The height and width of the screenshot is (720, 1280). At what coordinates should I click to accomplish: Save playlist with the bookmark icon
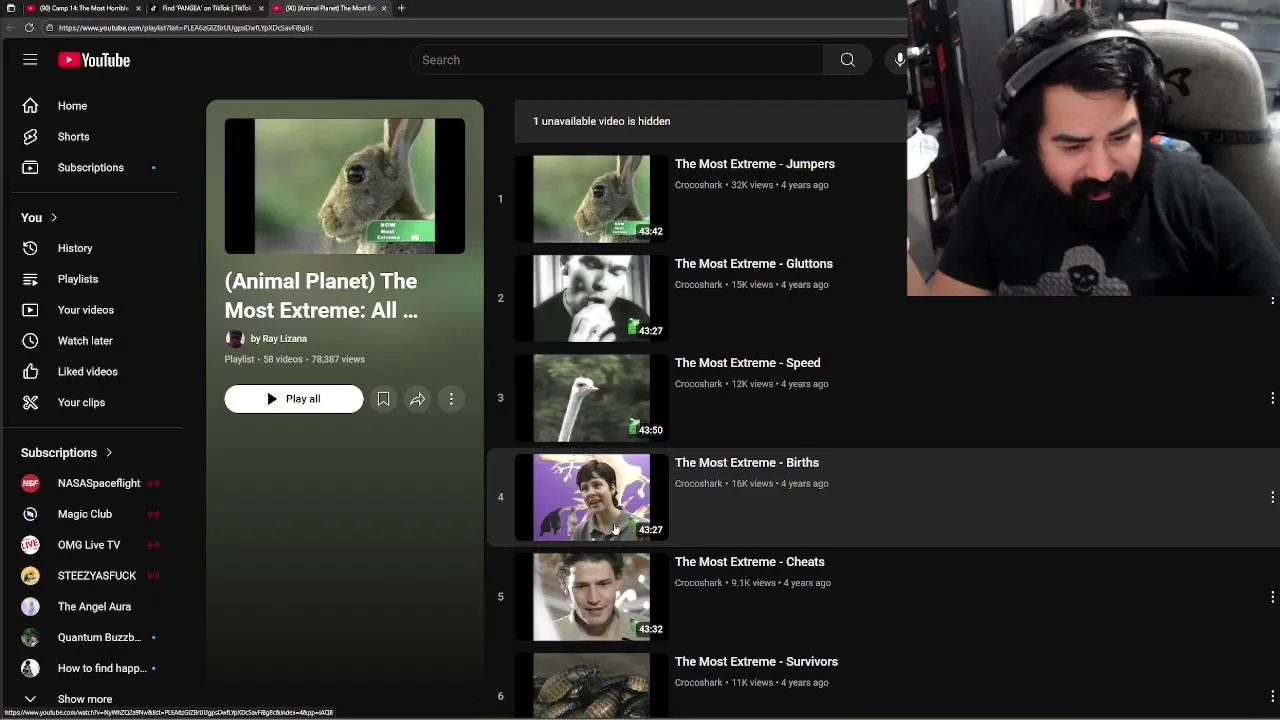(383, 399)
